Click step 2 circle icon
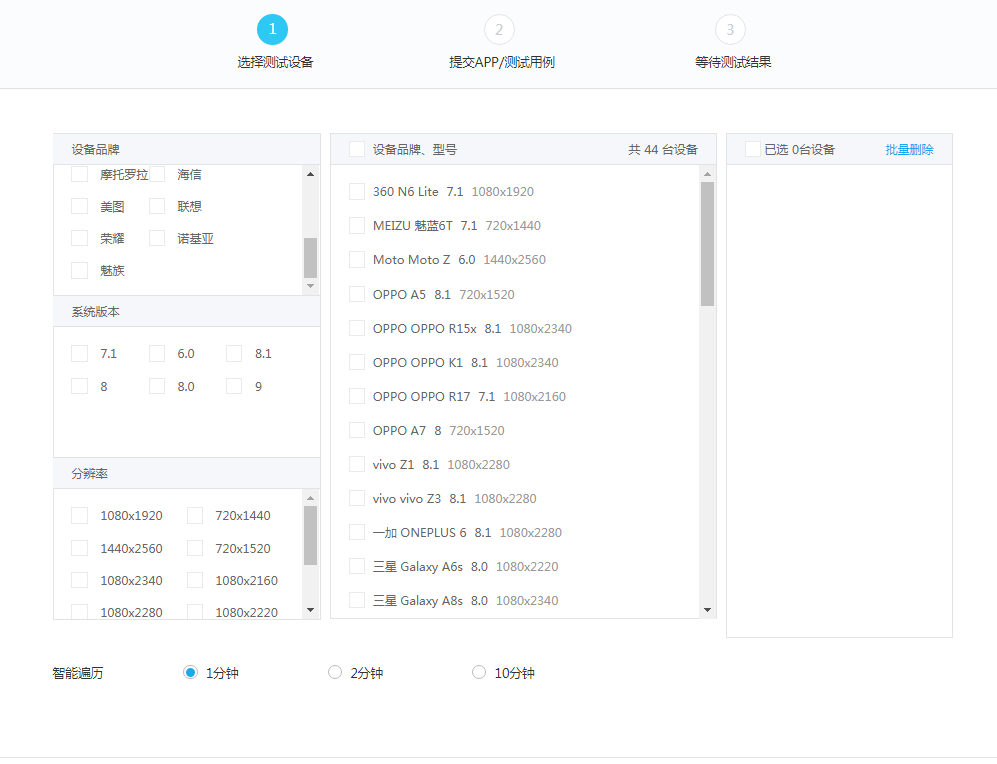The height and width of the screenshot is (764, 997). pos(499,29)
